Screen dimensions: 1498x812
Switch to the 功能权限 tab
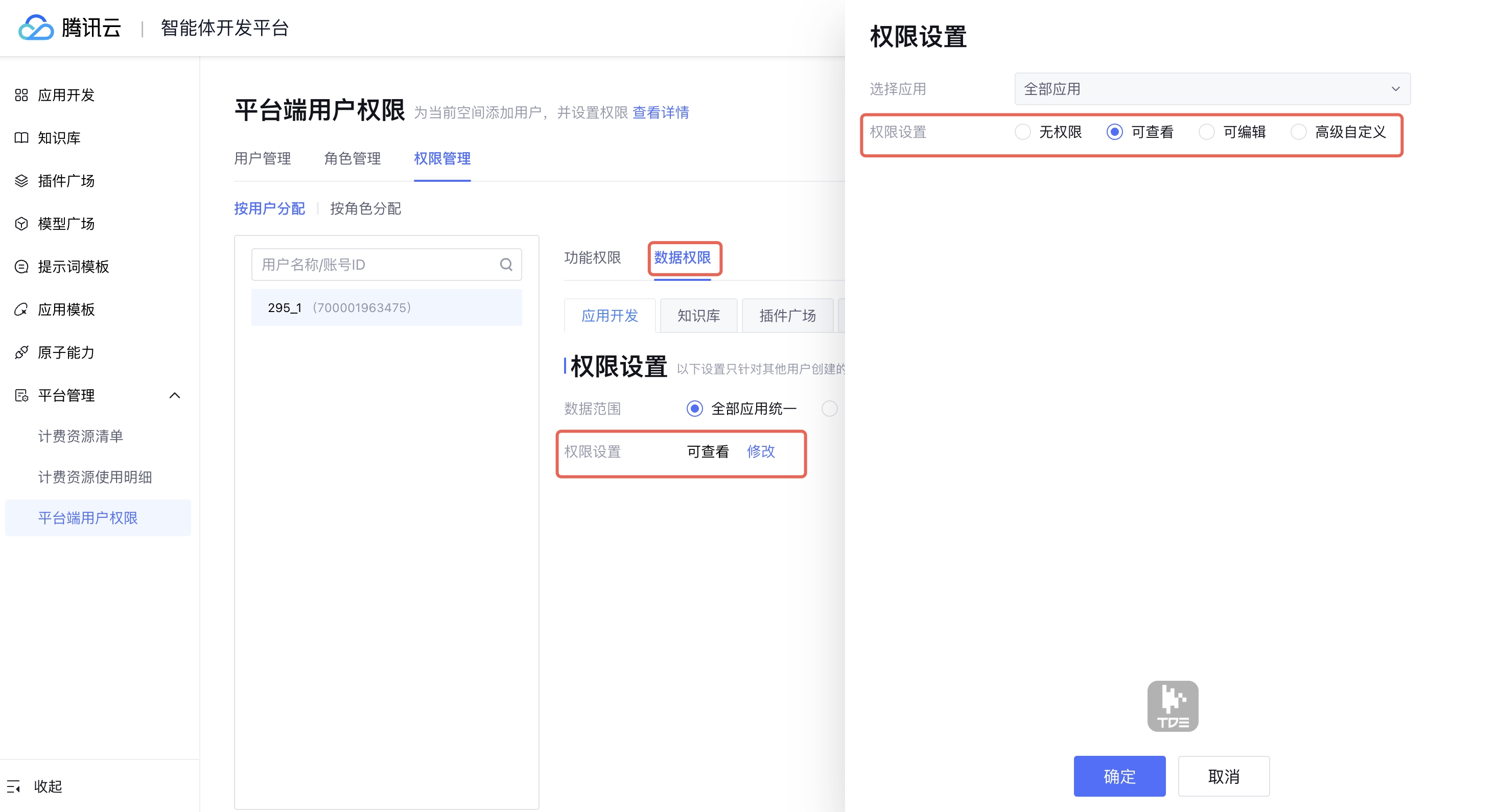(592, 257)
